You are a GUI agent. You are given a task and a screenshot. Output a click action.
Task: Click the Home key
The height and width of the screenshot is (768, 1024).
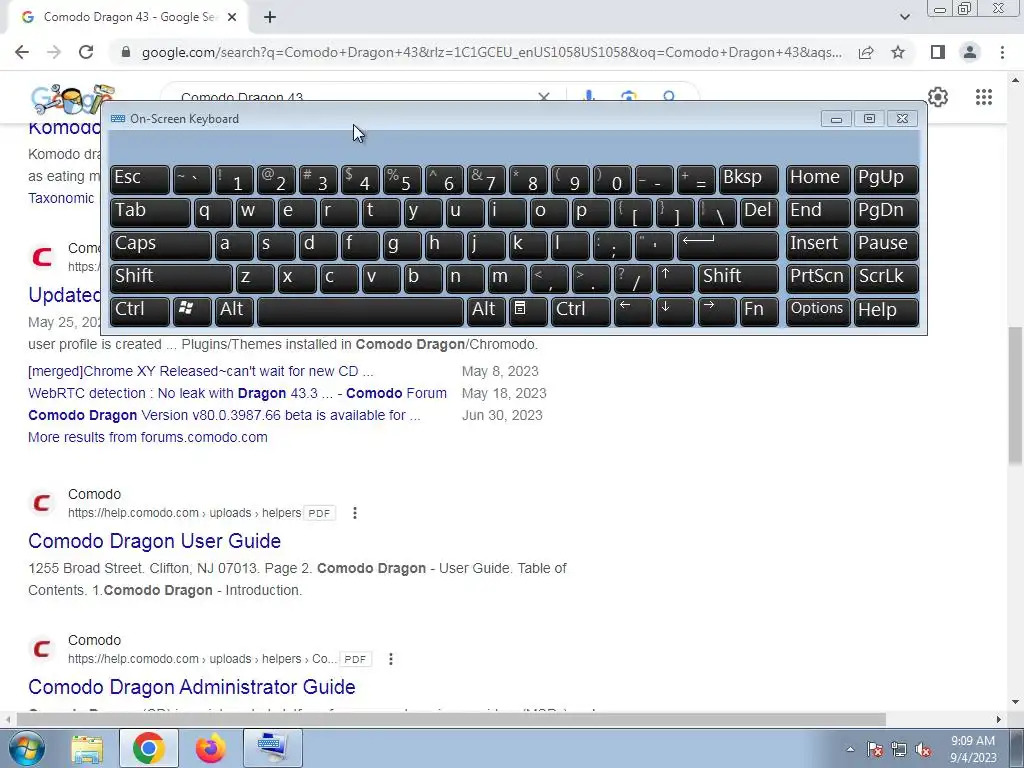[x=818, y=180]
